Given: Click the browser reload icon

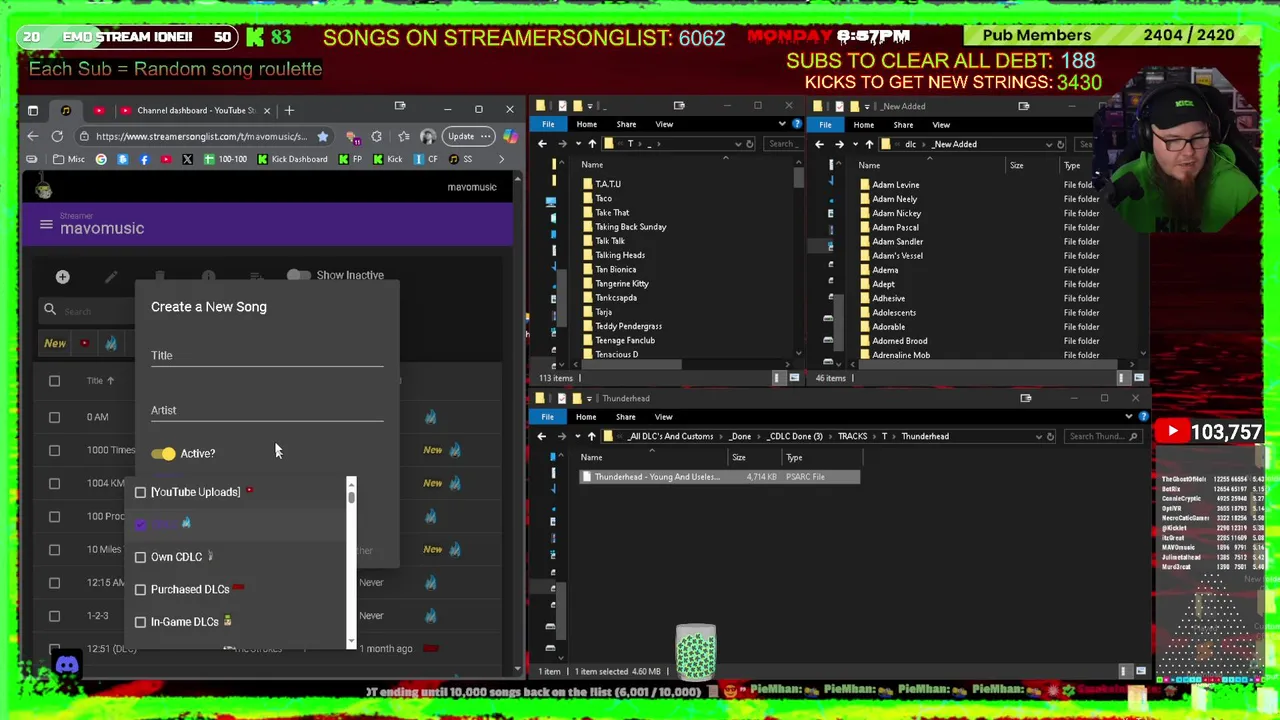Looking at the screenshot, I should click(x=57, y=136).
